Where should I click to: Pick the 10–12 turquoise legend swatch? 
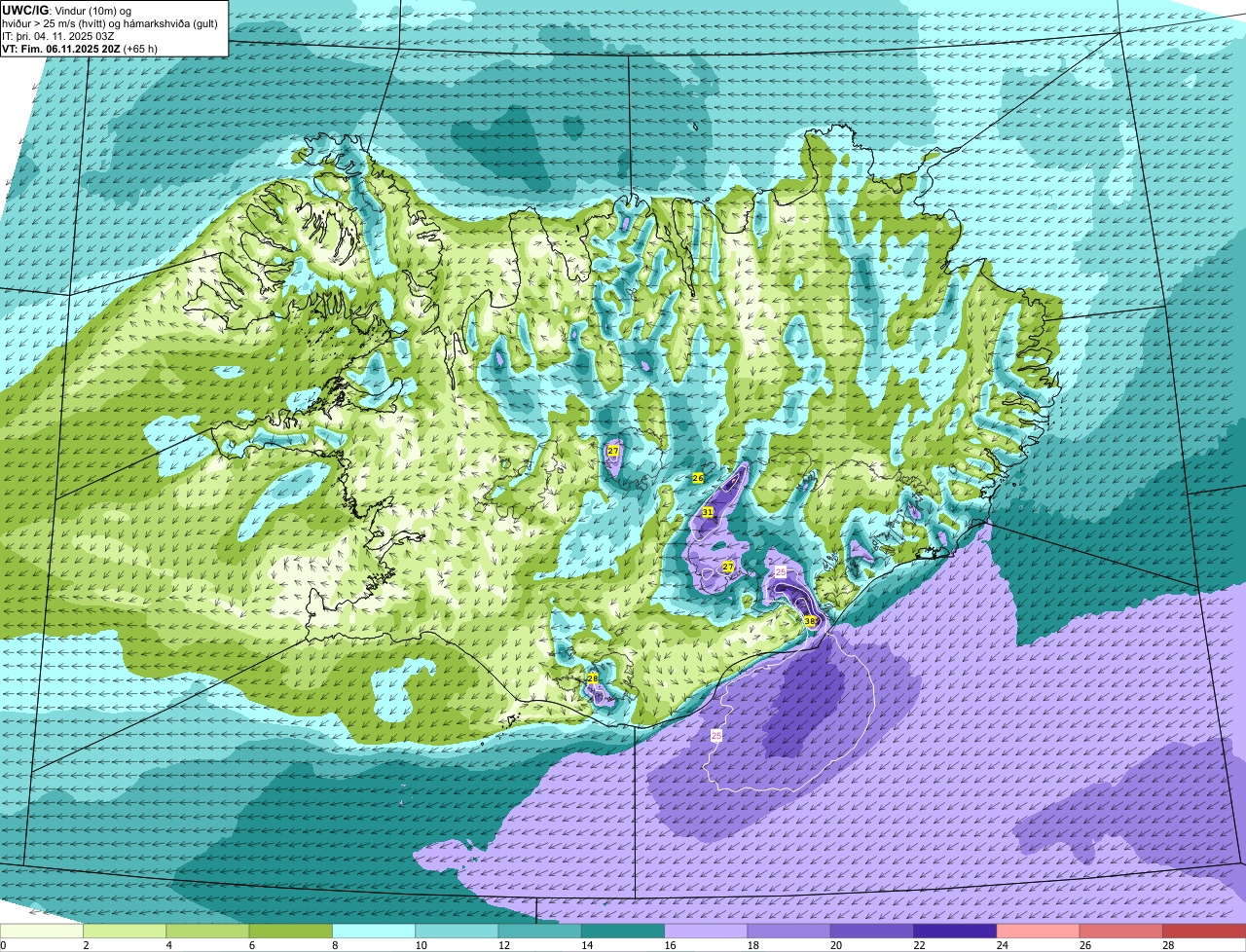(457, 932)
